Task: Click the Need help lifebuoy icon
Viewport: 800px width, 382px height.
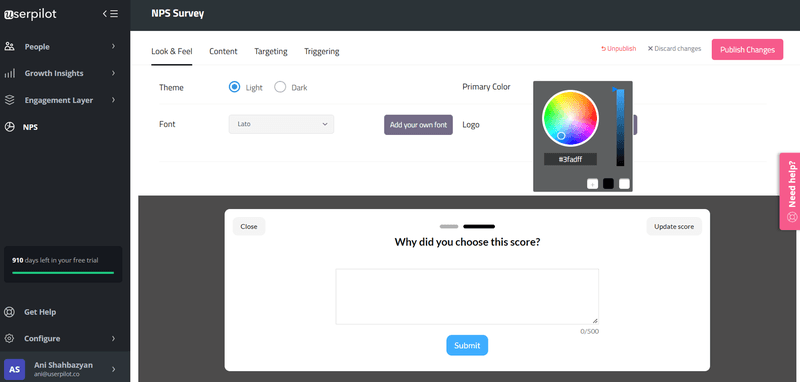Action: coord(792,216)
